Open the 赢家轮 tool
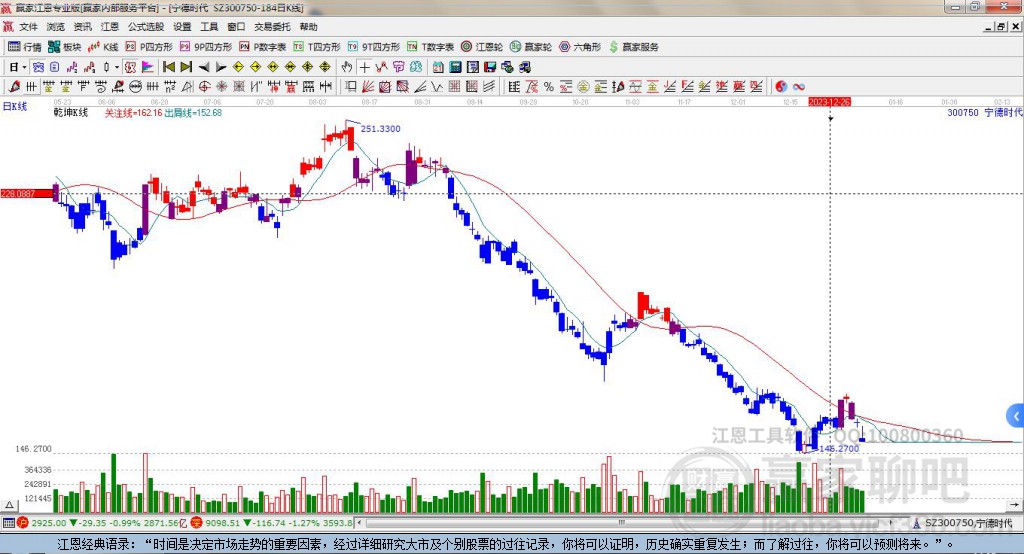This screenshot has width=1024, height=554. [531, 47]
